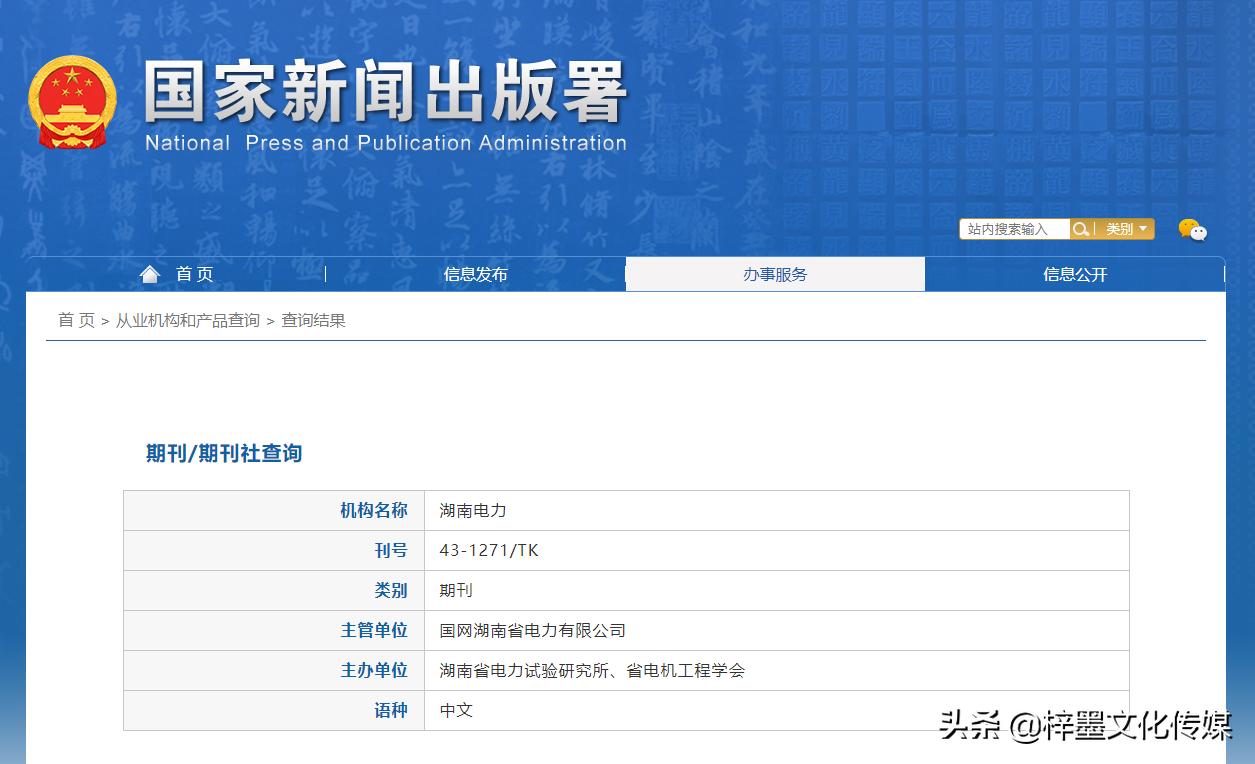Click the national emblem logo

pyautogui.click(x=72, y=103)
